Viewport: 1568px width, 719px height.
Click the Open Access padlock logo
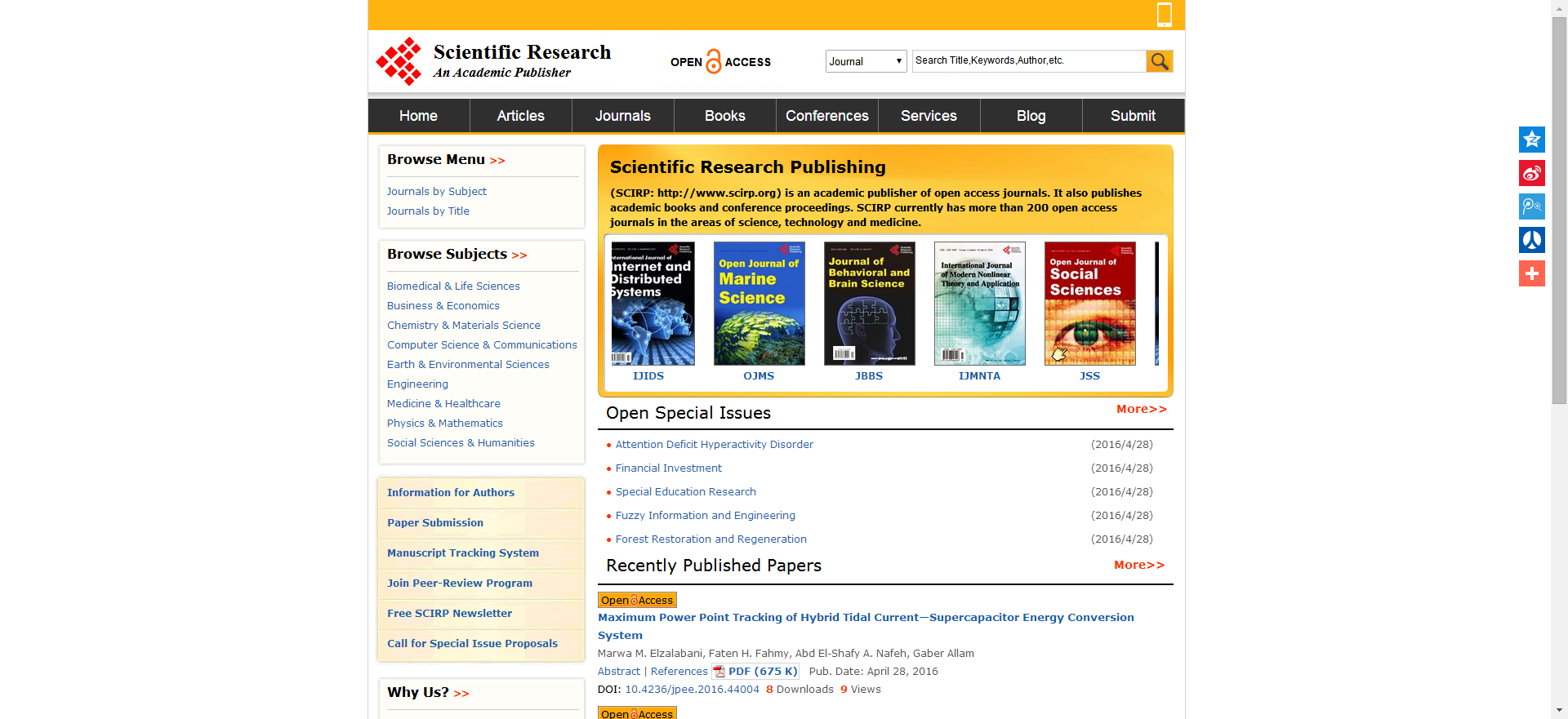[720, 62]
